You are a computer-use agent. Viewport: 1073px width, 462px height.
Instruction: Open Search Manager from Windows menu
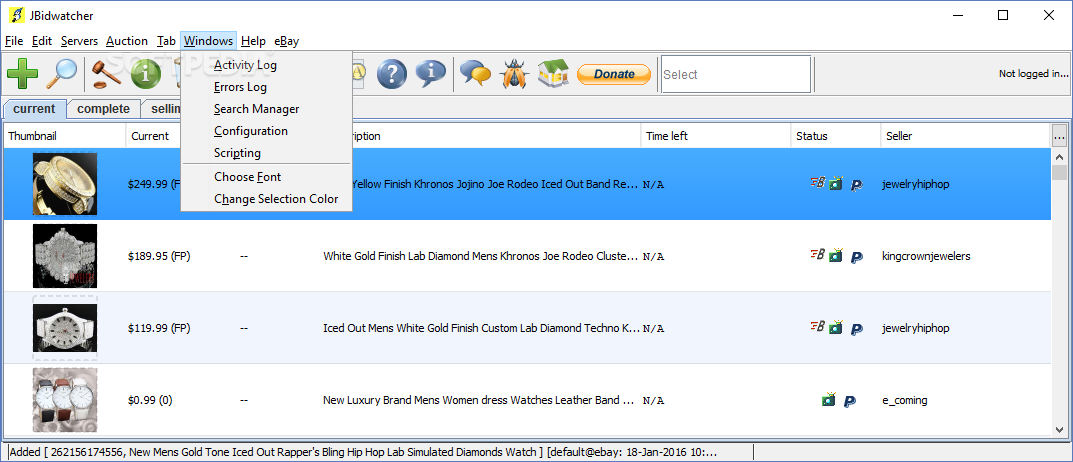[267, 109]
